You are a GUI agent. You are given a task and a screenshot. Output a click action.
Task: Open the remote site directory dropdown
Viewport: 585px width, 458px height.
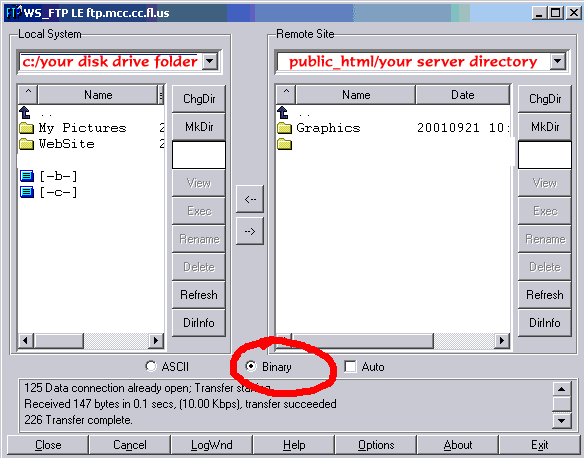(558, 61)
